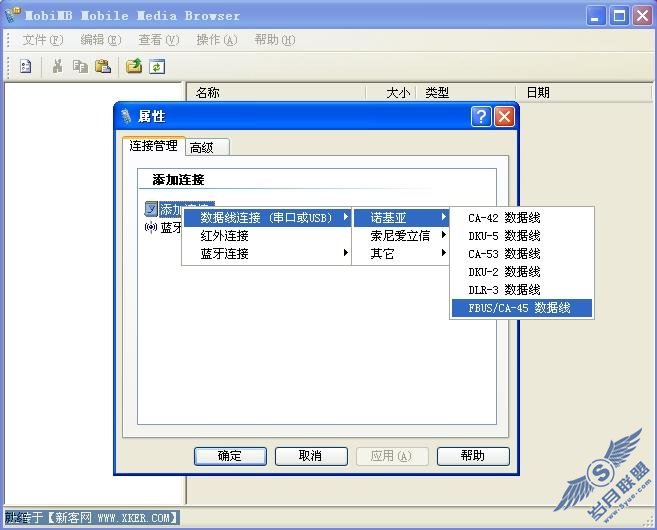This screenshot has height=530, width=657.
Task: Expand 索尼爱立信 submenu
Action: click(x=400, y=236)
